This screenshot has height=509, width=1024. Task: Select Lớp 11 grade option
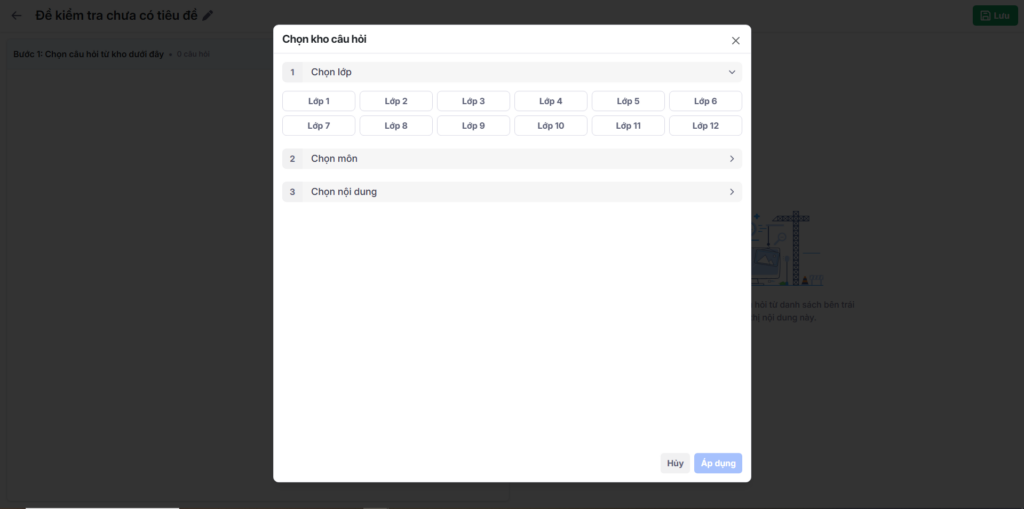pos(628,126)
